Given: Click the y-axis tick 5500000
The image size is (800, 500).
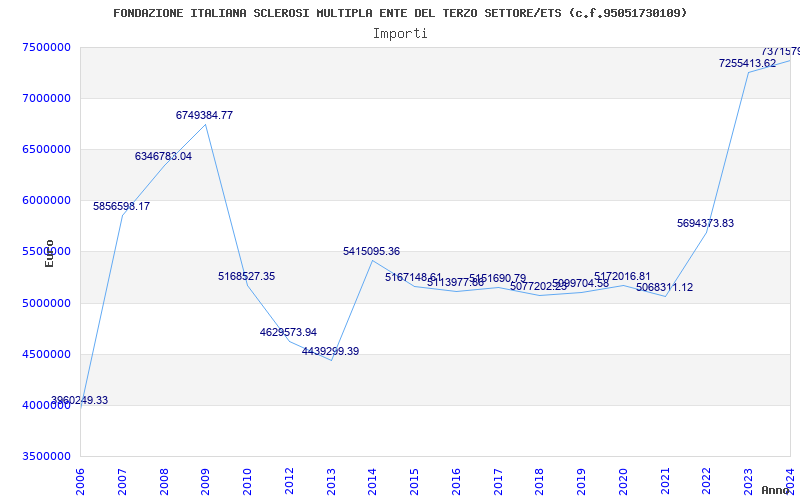Looking at the screenshot, I should (46, 252).
